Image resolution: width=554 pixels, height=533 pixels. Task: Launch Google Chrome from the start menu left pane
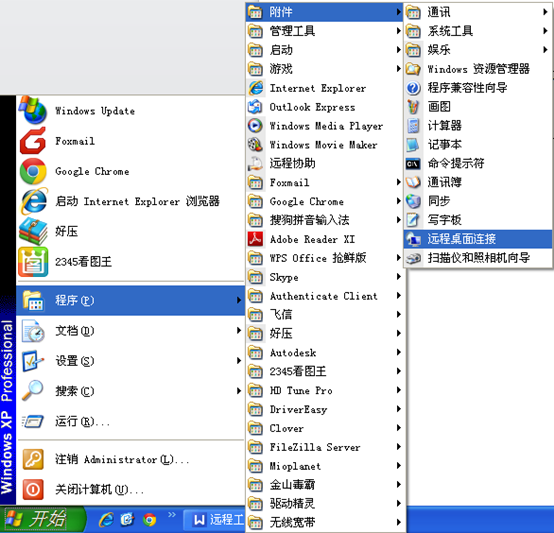coord(130,171)
